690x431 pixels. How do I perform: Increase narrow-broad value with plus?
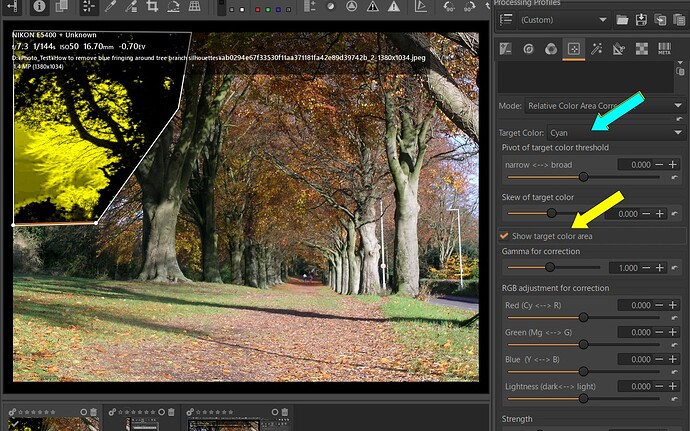[672, 165]
